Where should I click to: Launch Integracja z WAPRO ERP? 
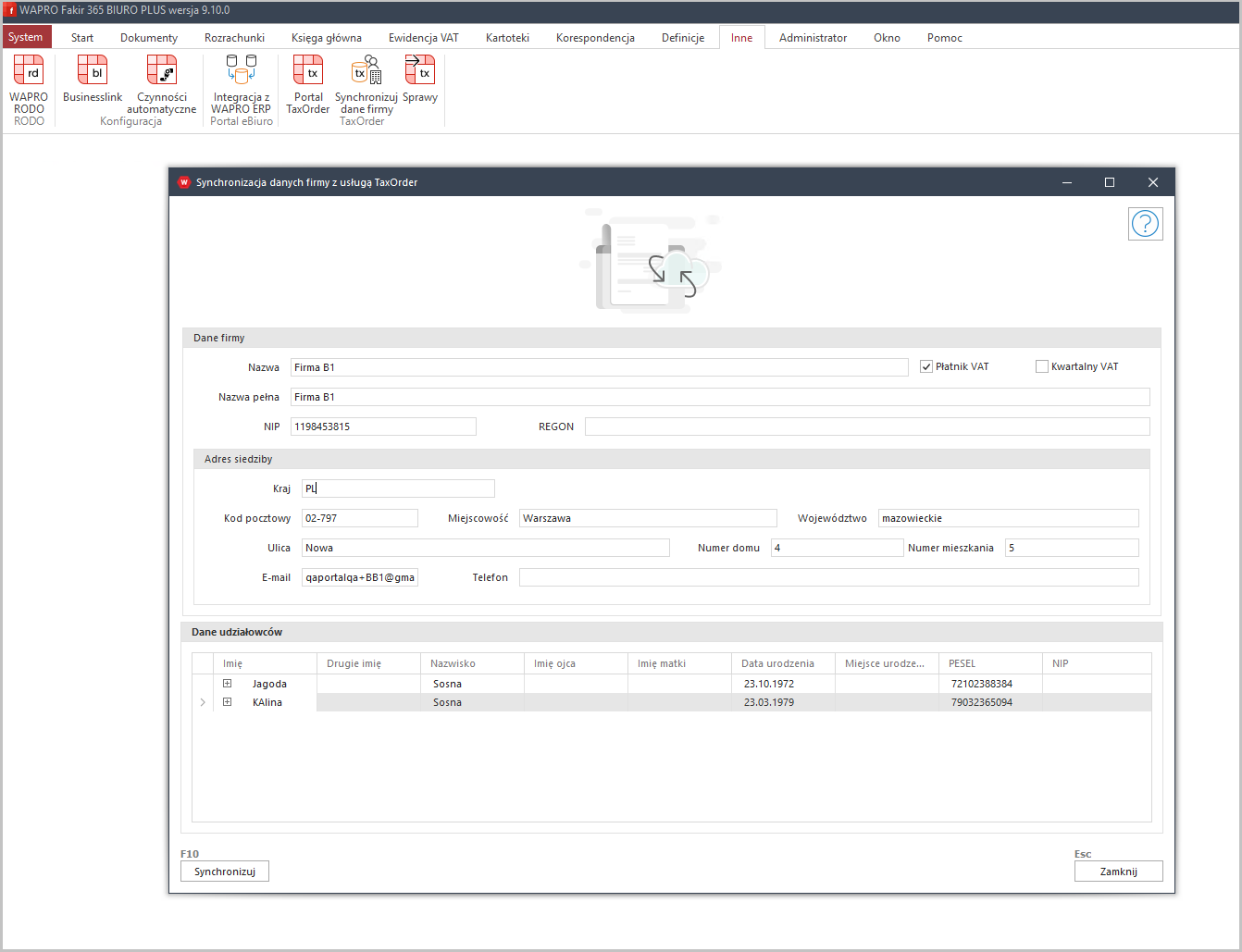pos(242,71)
